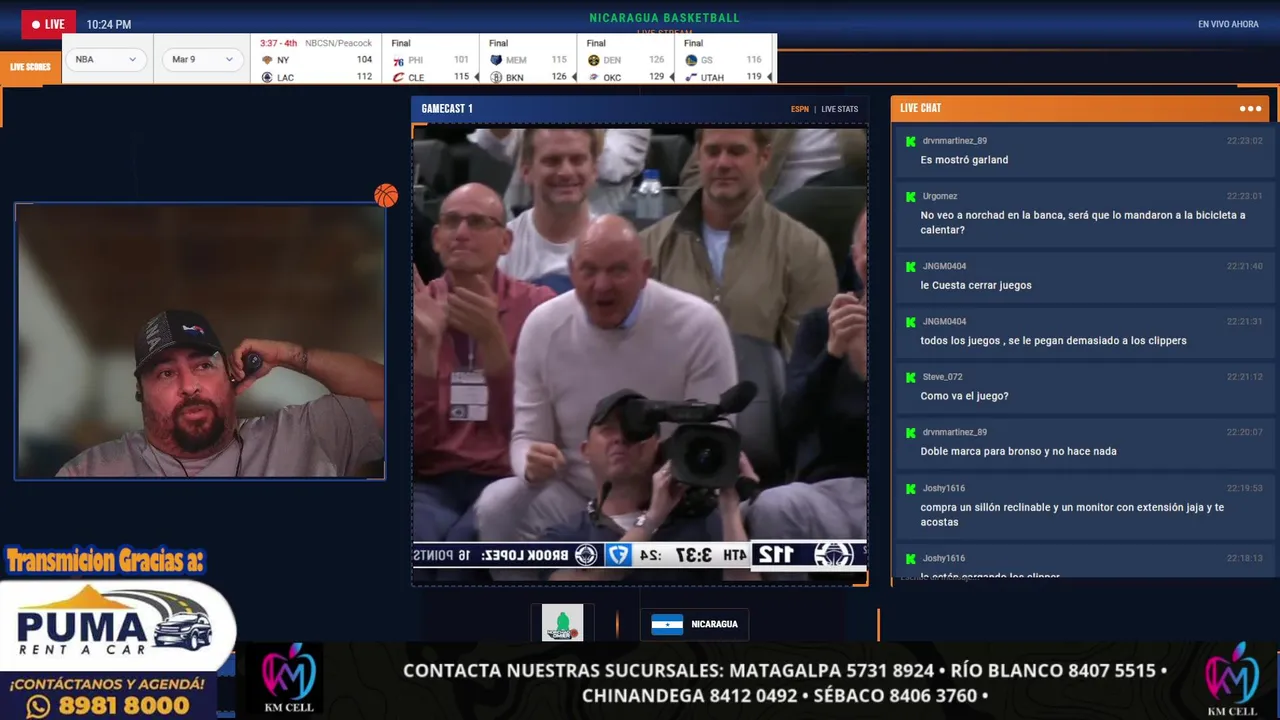Open the live NY vs LAC game status
1280x720 pixels.
(279, 43)
